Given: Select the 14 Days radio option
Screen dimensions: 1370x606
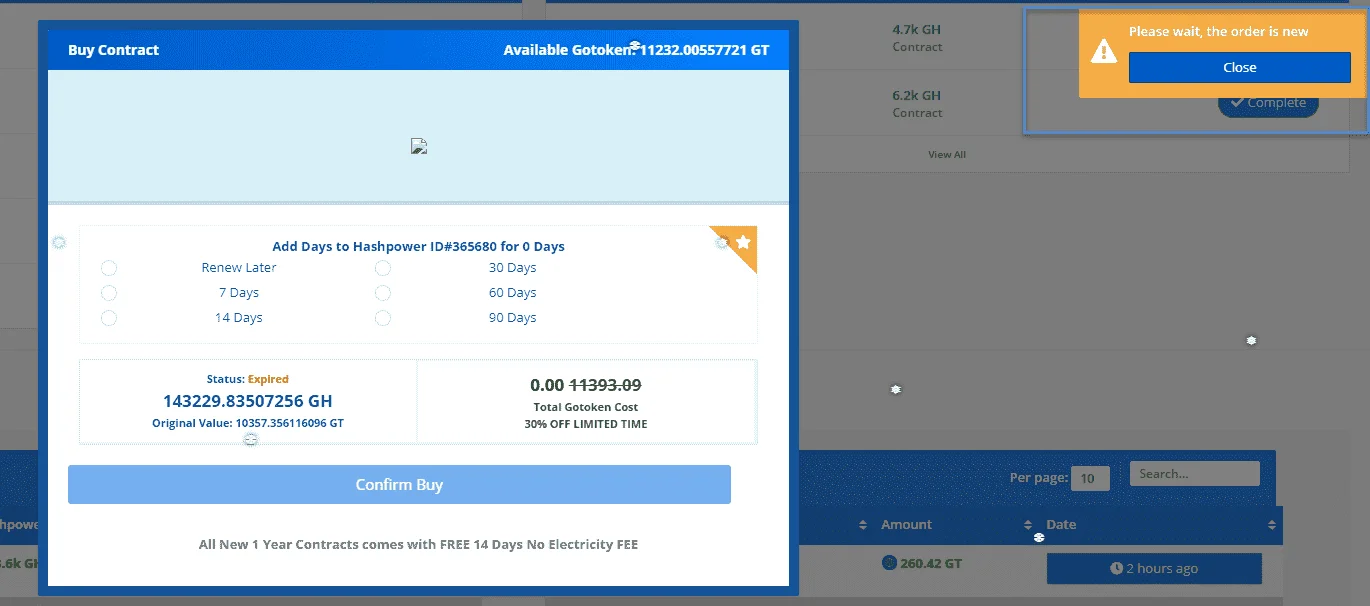Looking at the screenshot, I should tap(109, 318).
